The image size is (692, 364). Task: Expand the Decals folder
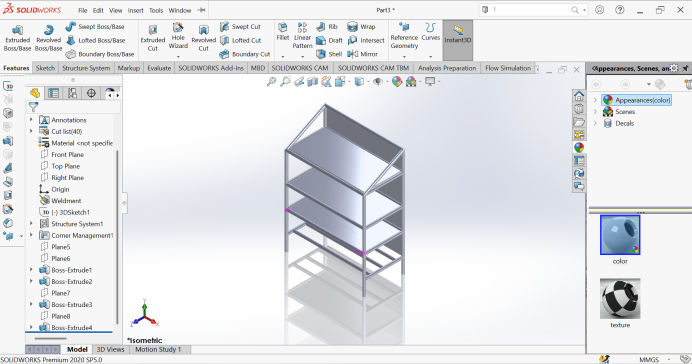click(595, 123)
